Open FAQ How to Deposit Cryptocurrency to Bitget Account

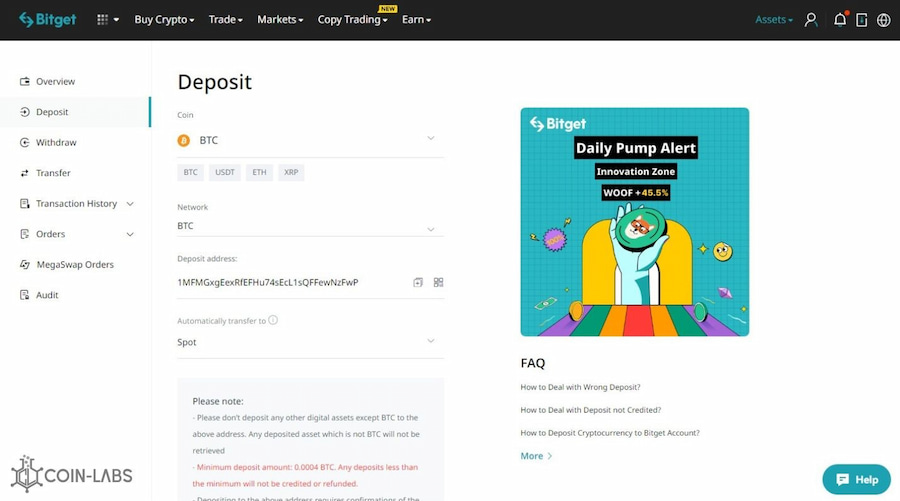click(x=610, y=433)
